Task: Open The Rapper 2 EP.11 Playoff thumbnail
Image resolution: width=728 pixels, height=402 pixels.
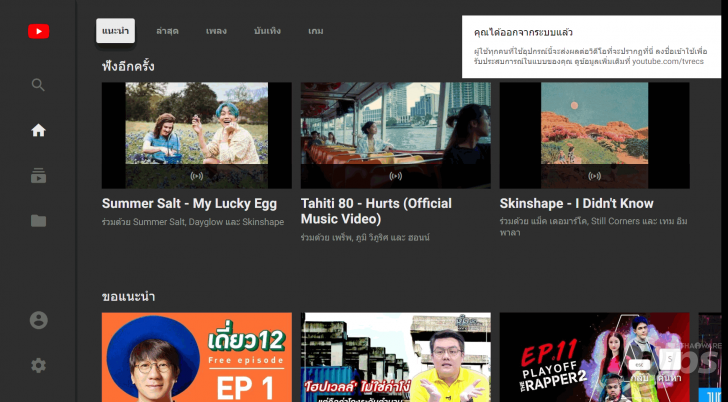Action: coord(594,357)
